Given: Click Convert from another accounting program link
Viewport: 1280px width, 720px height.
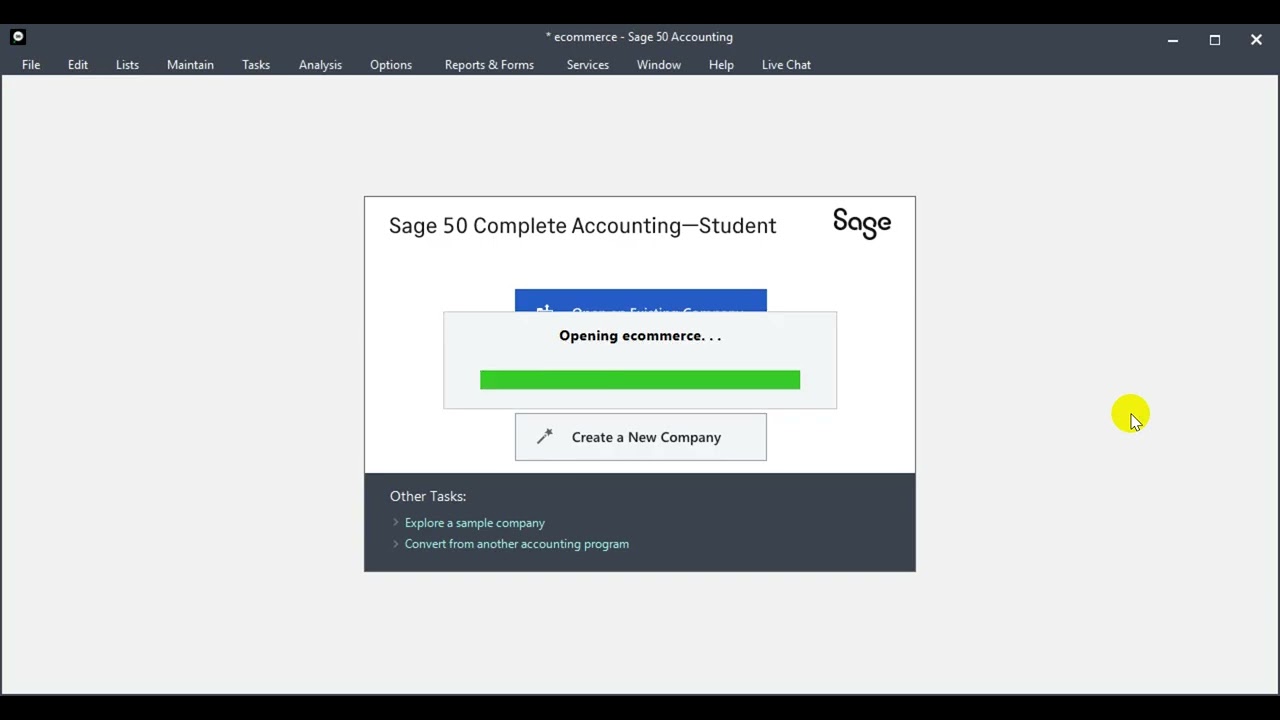Looking at the screenshot, I should pyautogui.click(x=517, y=544).
